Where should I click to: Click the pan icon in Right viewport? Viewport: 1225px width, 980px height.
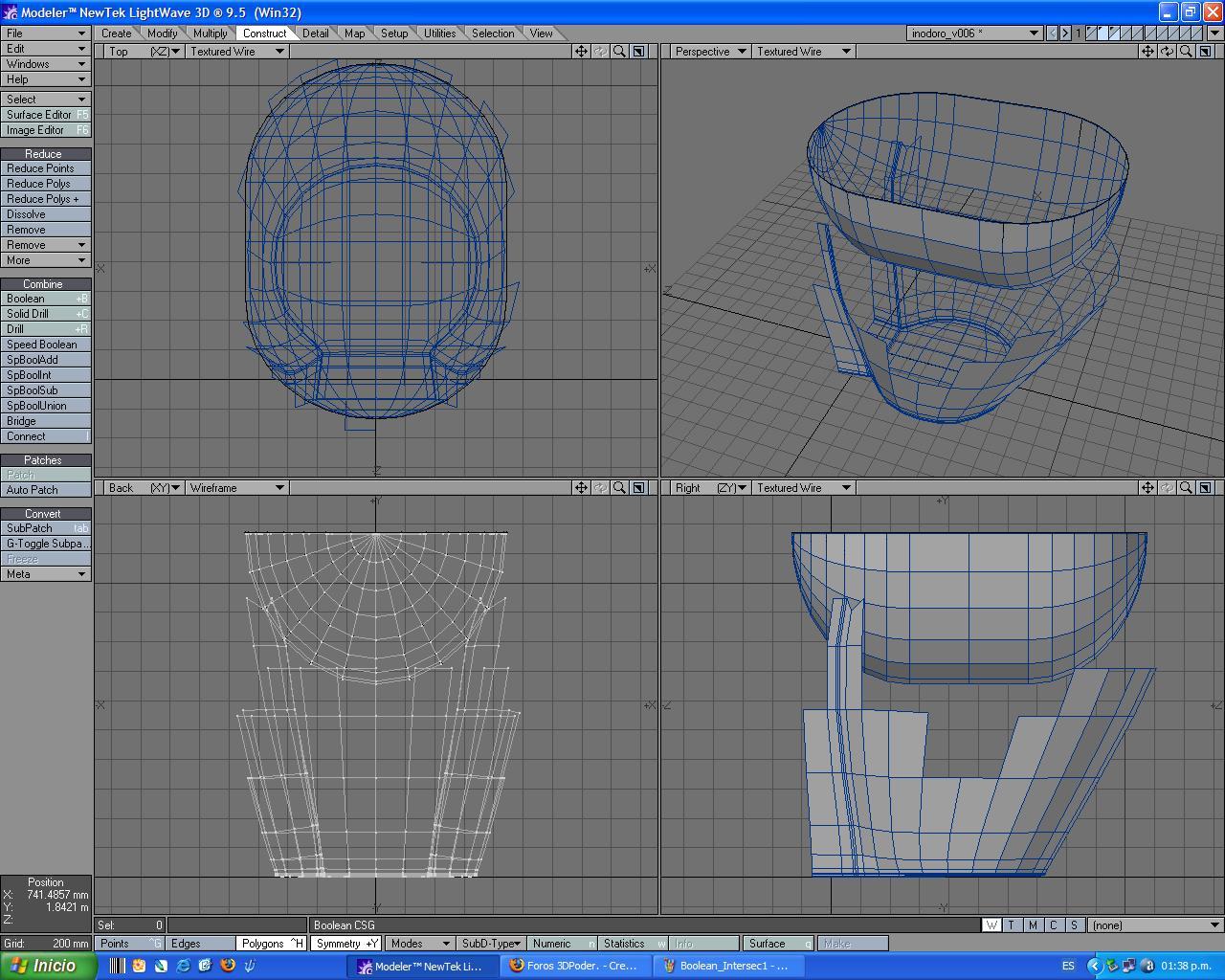pos(1147,488)
